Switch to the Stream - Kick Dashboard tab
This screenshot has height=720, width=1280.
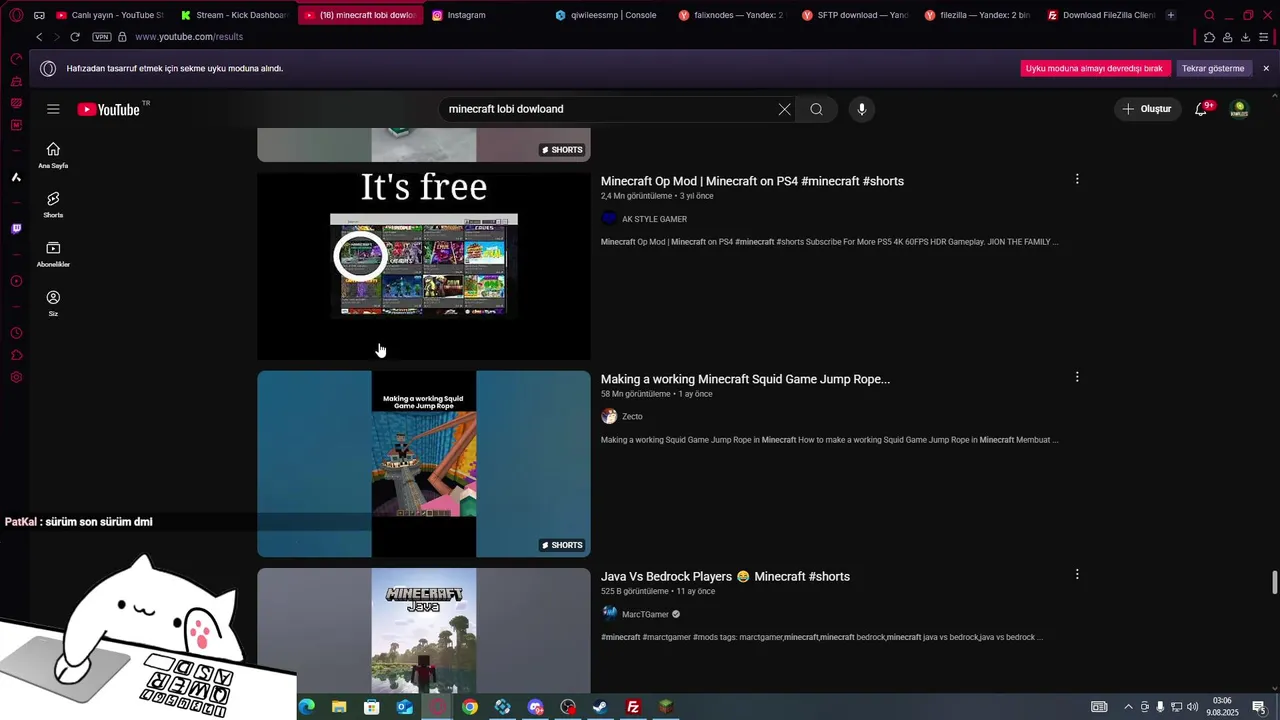(x=233, y=15)
